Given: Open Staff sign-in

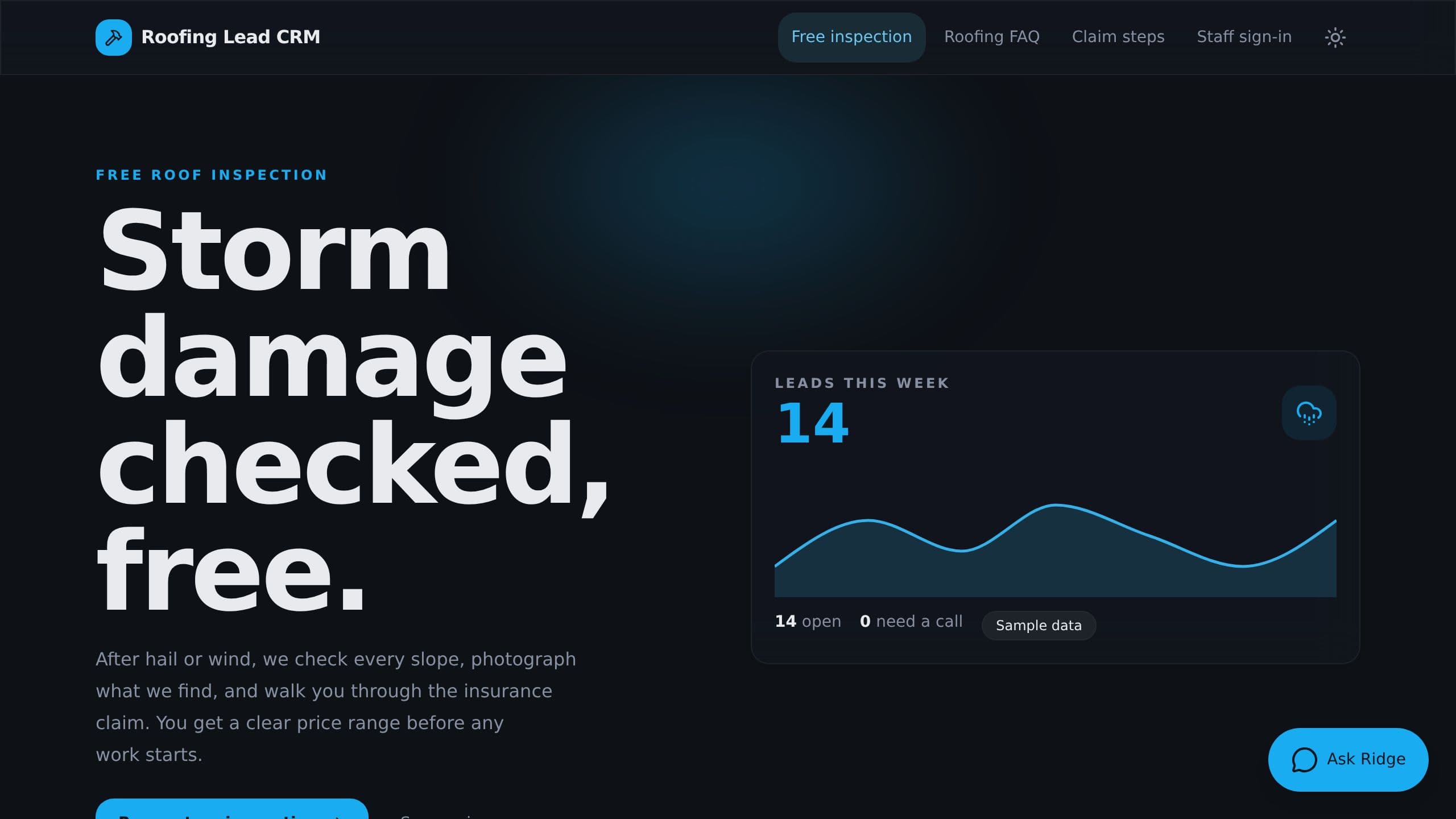Looking at the screenshot, I should coord(1244,38).
